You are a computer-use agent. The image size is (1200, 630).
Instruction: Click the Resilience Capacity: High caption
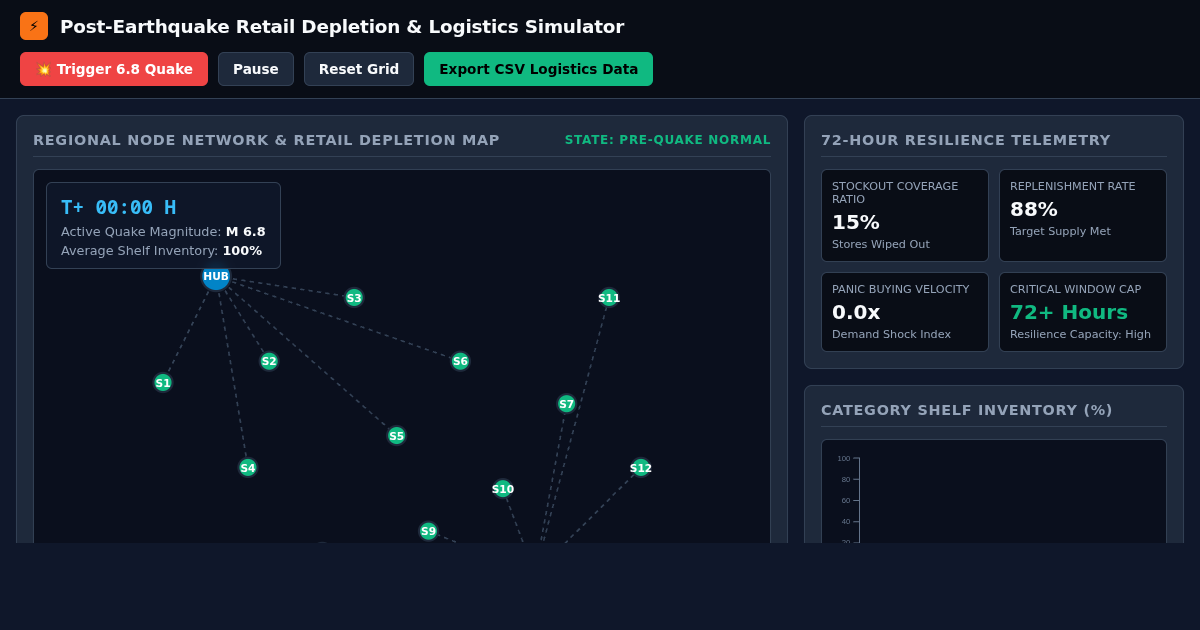1080,334
